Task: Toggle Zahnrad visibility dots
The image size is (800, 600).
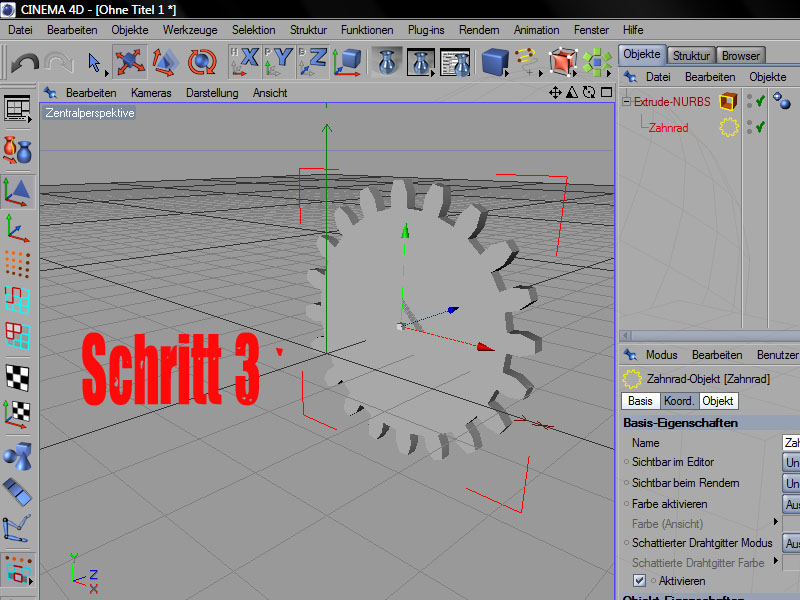Action: coord(749,127)
